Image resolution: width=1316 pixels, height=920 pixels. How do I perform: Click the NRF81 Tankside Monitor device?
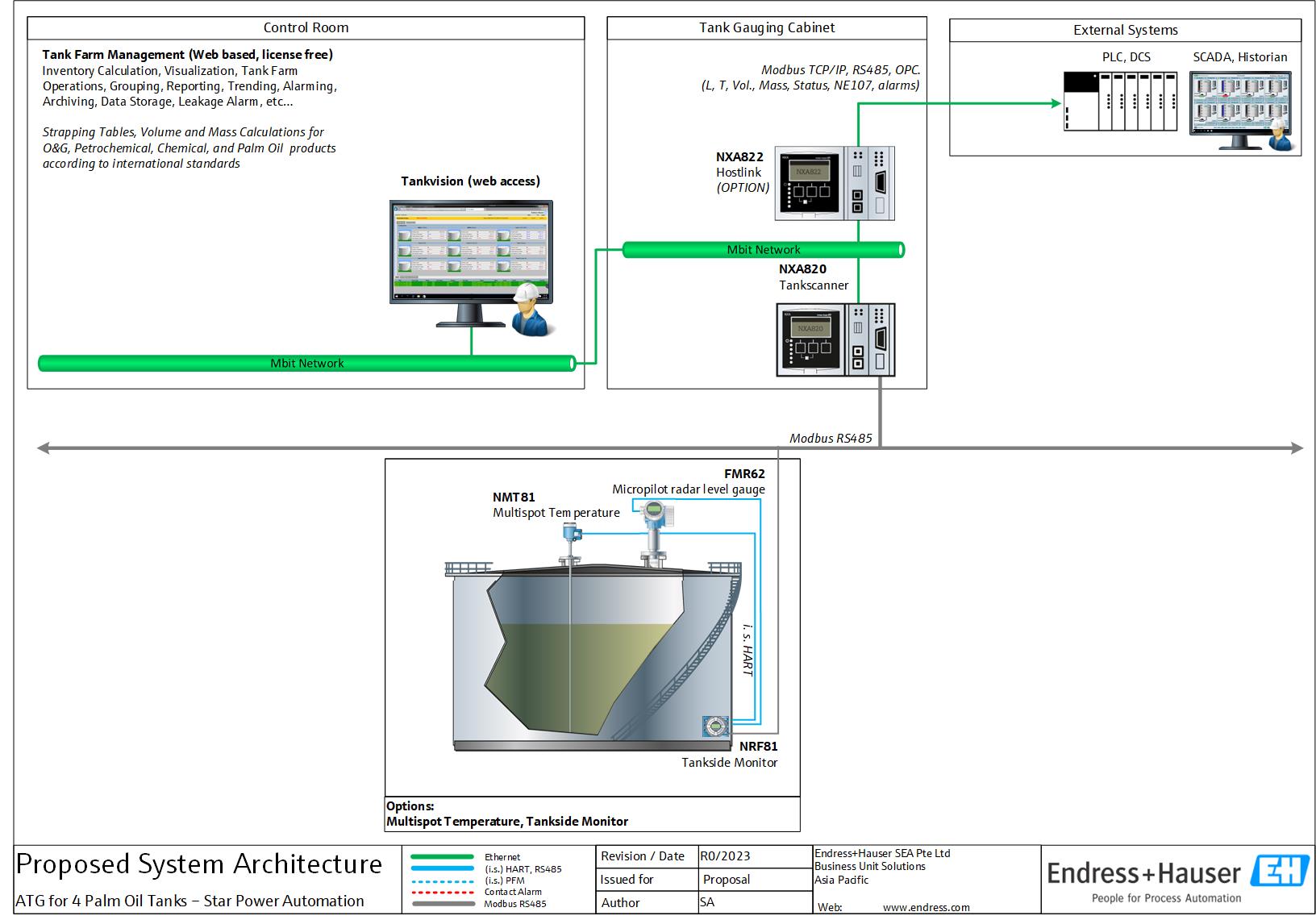coord(715,726)
